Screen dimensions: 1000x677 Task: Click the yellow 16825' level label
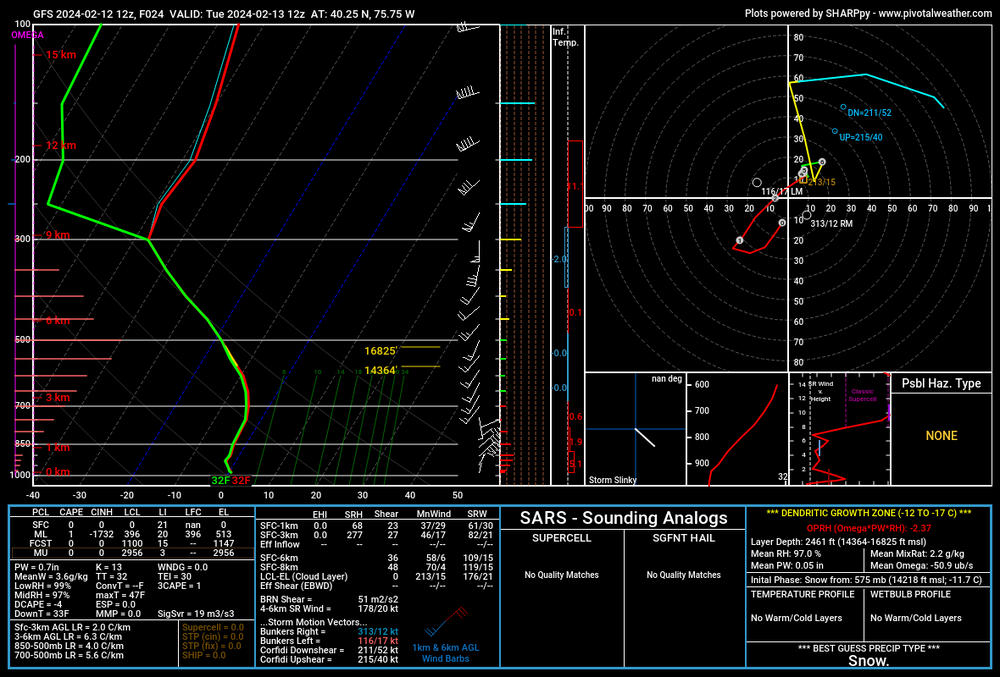point(381,351)
